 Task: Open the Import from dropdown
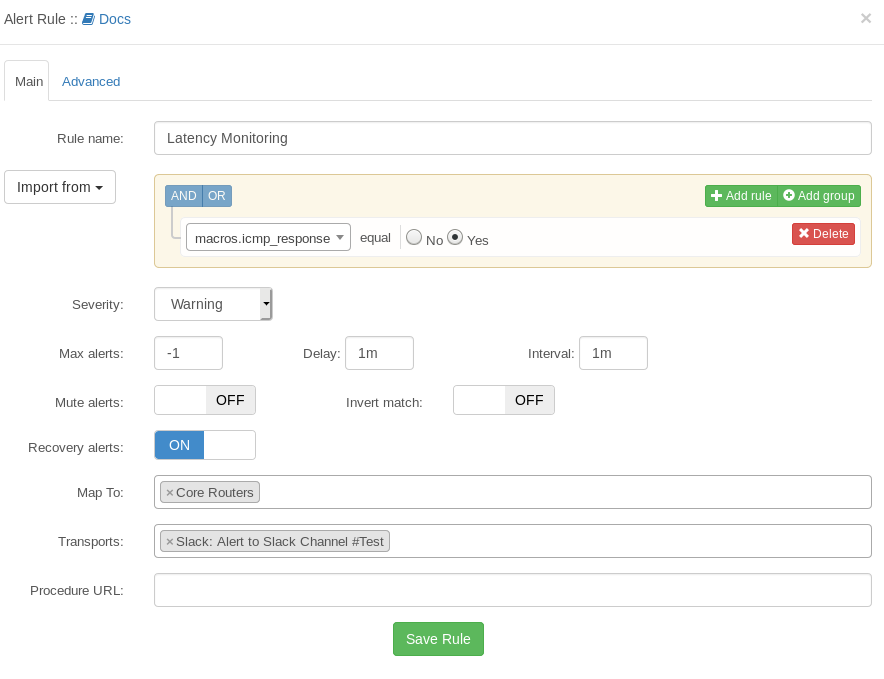pyautogui.click(x=59, y=187)
